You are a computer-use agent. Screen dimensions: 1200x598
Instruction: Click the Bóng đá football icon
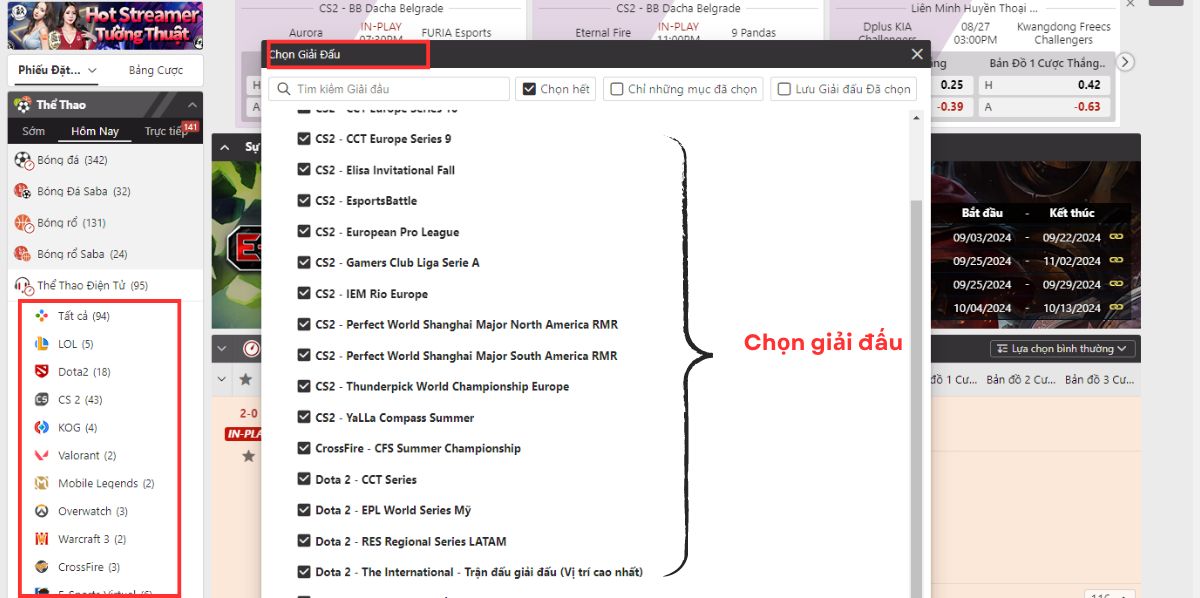[23, 160]
